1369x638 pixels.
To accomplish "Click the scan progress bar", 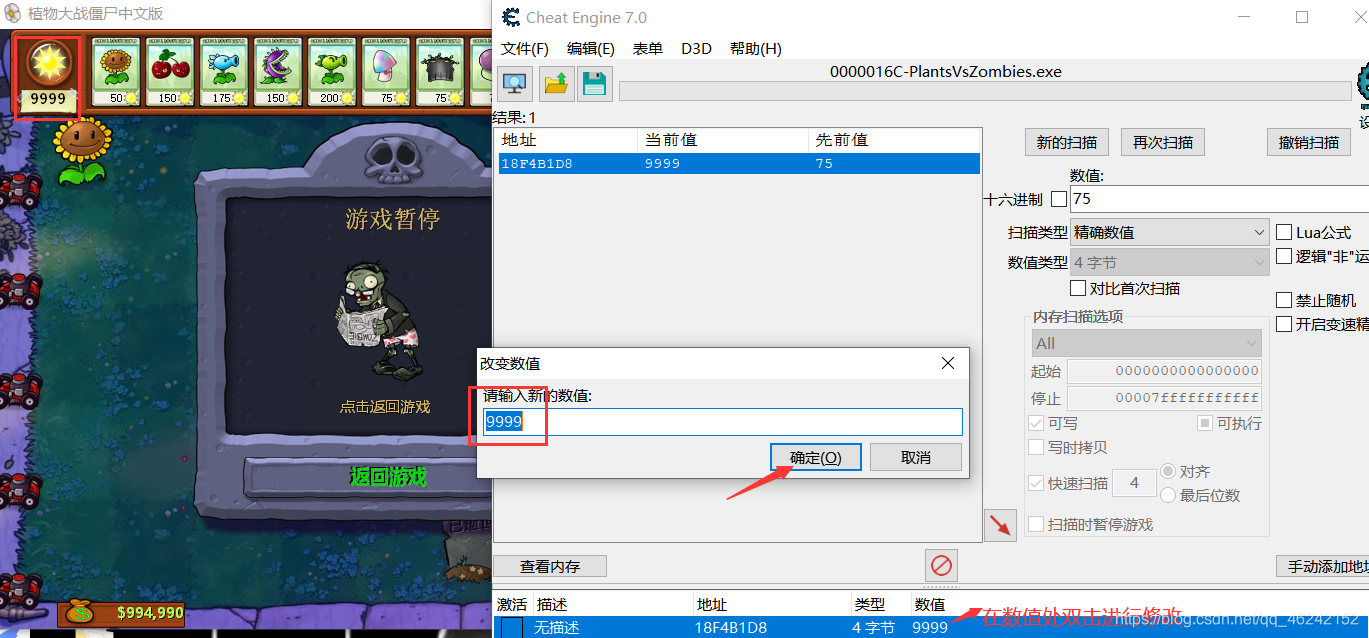I will 985,91.
